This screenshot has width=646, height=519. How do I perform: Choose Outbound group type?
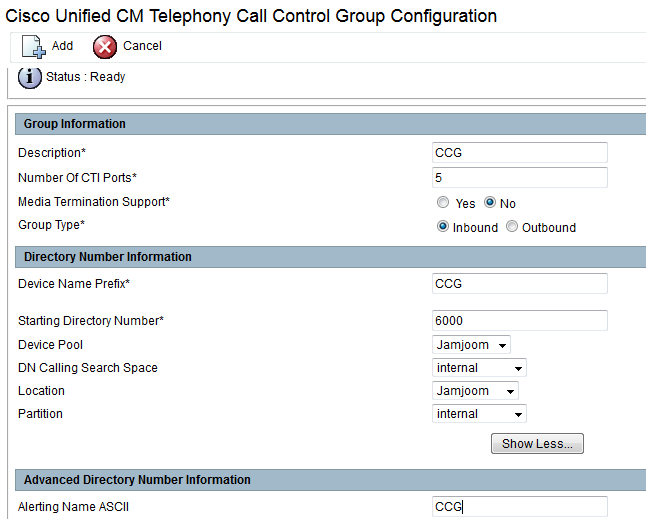pyautogui.click(x=512, y=227)
